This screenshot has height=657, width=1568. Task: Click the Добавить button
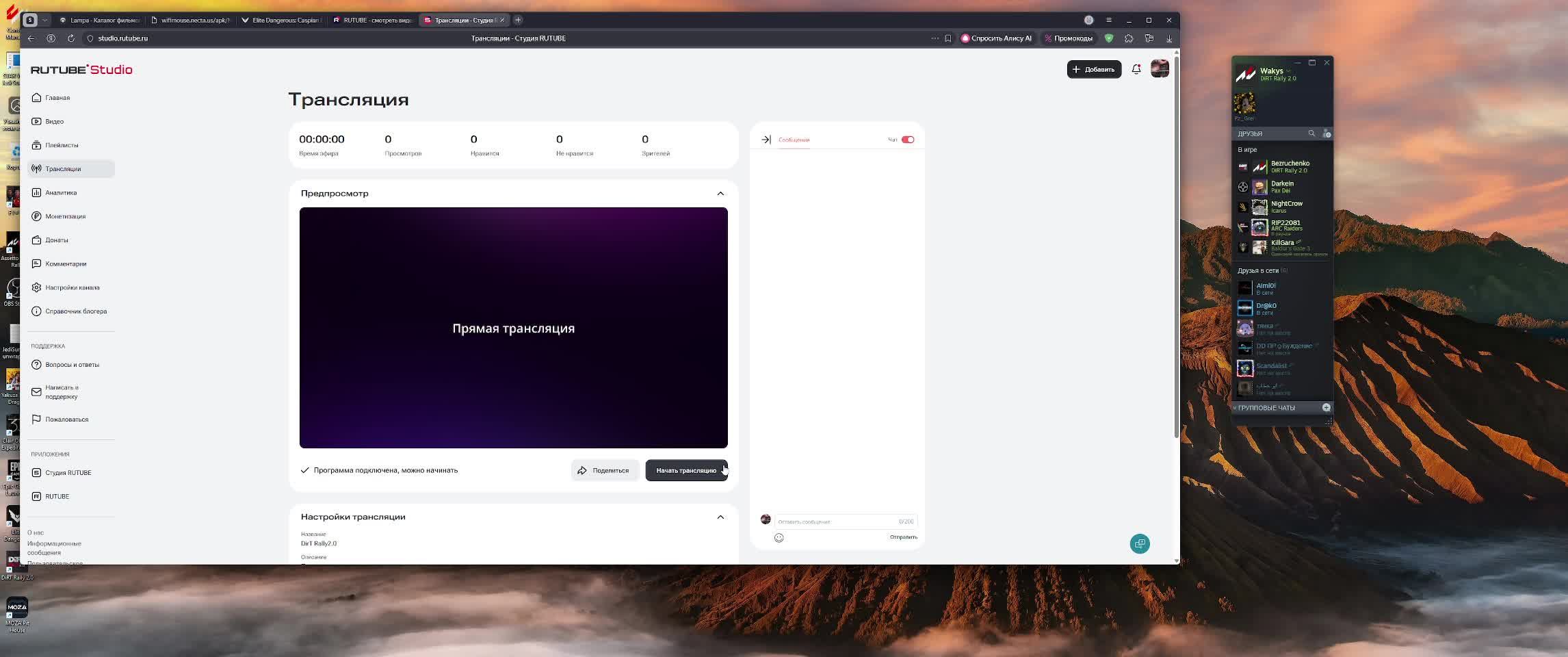coord(1094,69)
